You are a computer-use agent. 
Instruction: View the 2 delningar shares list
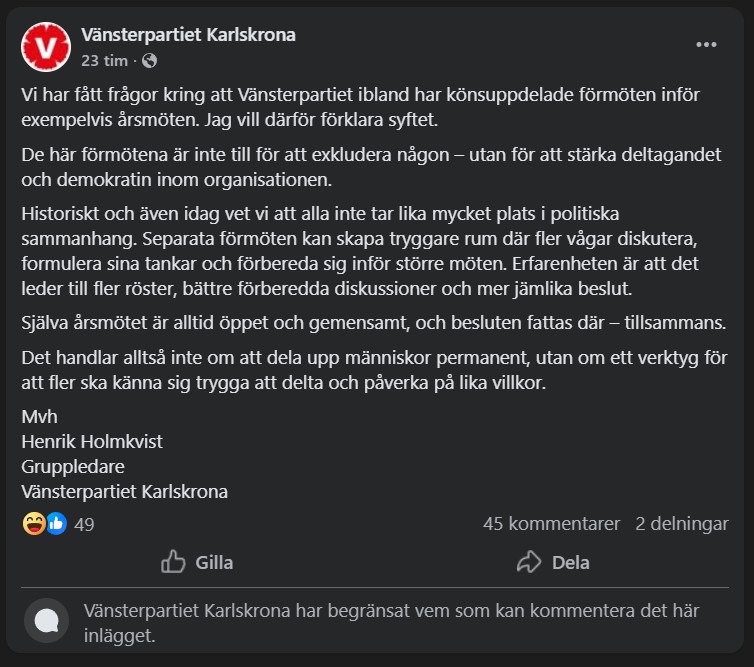[x=681, y=524]
